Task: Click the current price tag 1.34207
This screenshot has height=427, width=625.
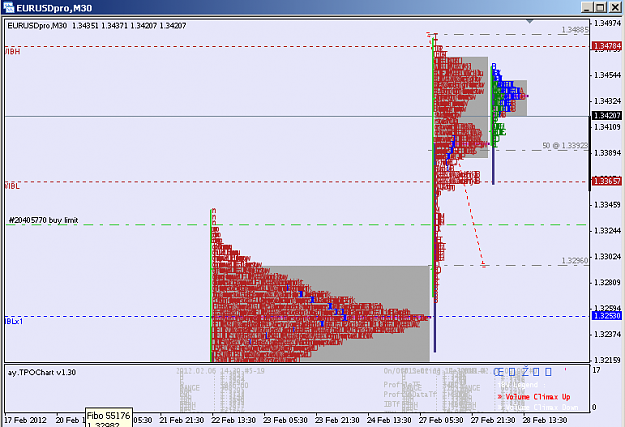Action: tap(607, 116)
